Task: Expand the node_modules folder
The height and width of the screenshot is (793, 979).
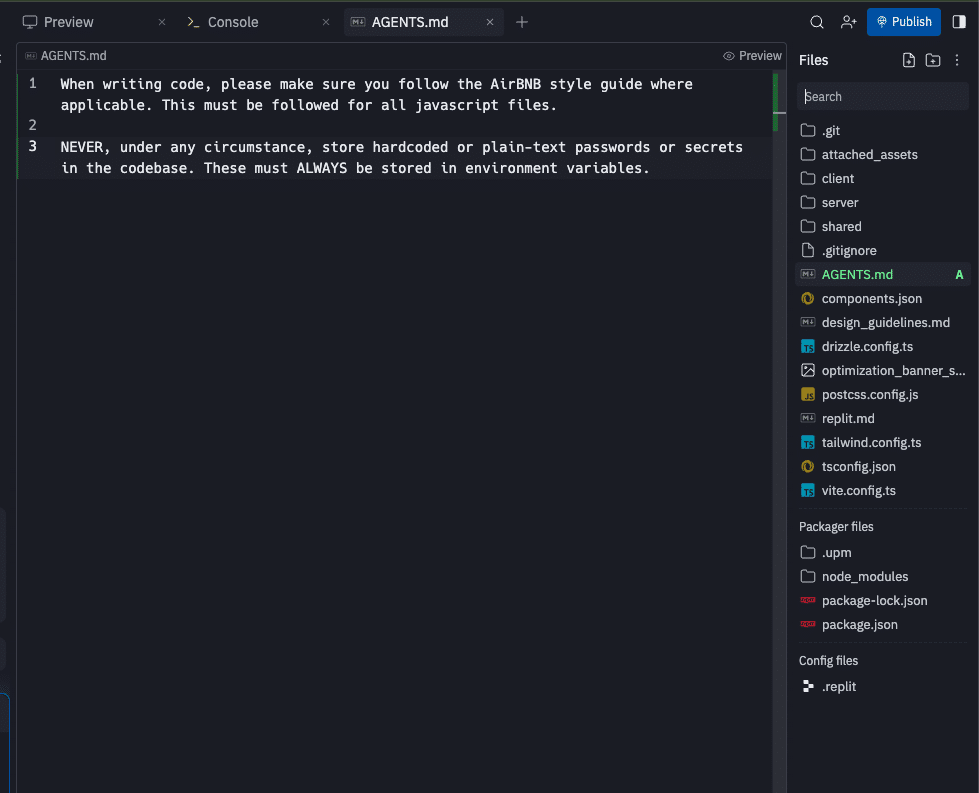Action: pyautogui.click(x=864, y=577)
